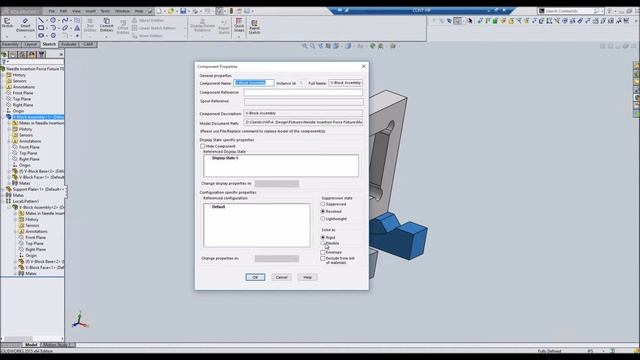The width and height of the screenshot is (640, 360).
Task: Open the File menu
Action: (52, 11)
